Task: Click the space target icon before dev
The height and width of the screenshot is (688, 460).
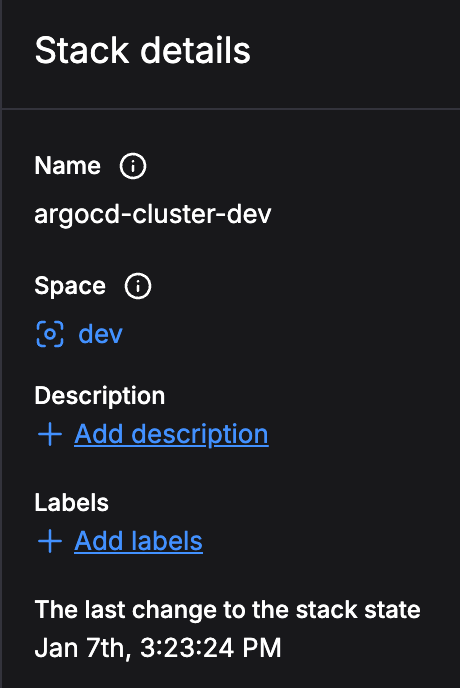Action: [50, 334]
